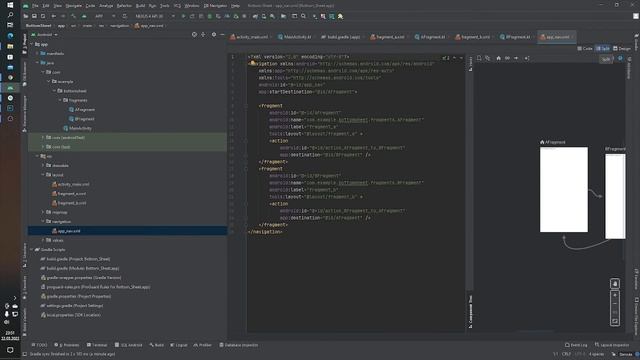The height and width of the screenshot is (360, 640).
Task: Open the File menu
Action: [35, 6]
